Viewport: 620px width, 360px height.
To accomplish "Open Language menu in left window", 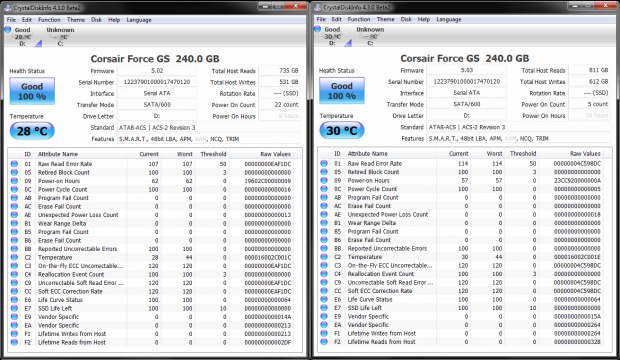I will [x=139, y=20].
